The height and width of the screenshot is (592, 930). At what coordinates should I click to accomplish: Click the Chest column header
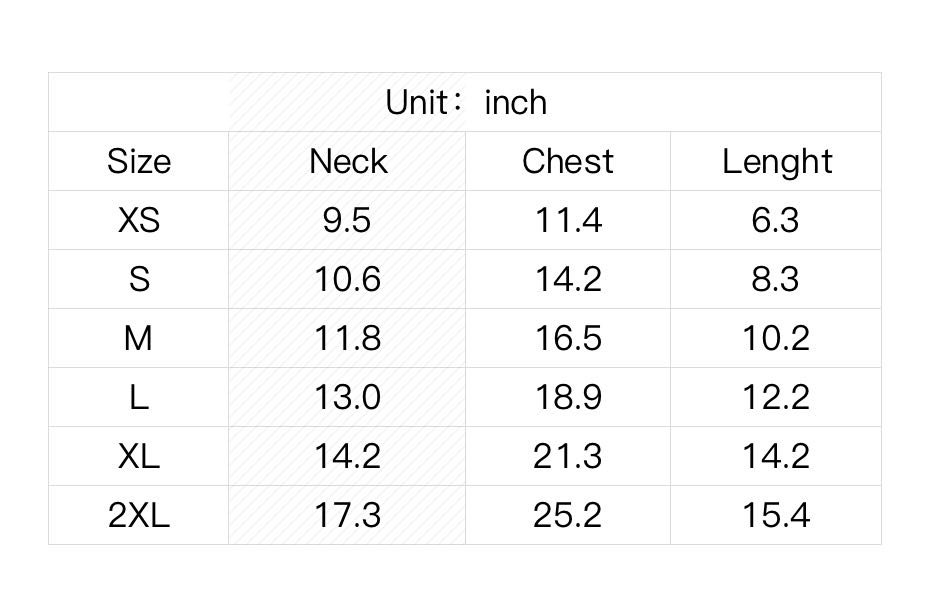click(568, 161)
